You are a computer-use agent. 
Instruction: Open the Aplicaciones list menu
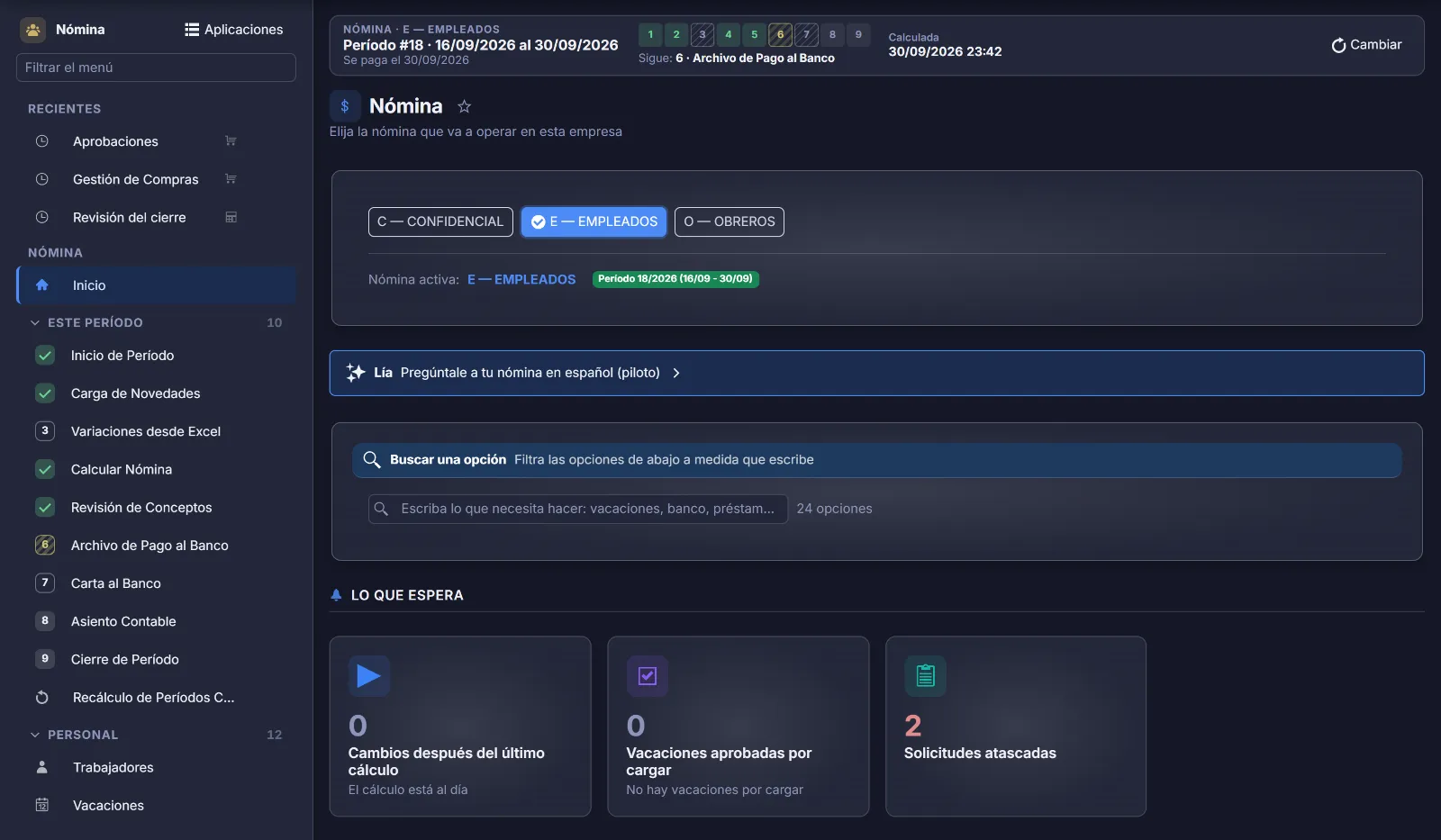tap(234, 30)
